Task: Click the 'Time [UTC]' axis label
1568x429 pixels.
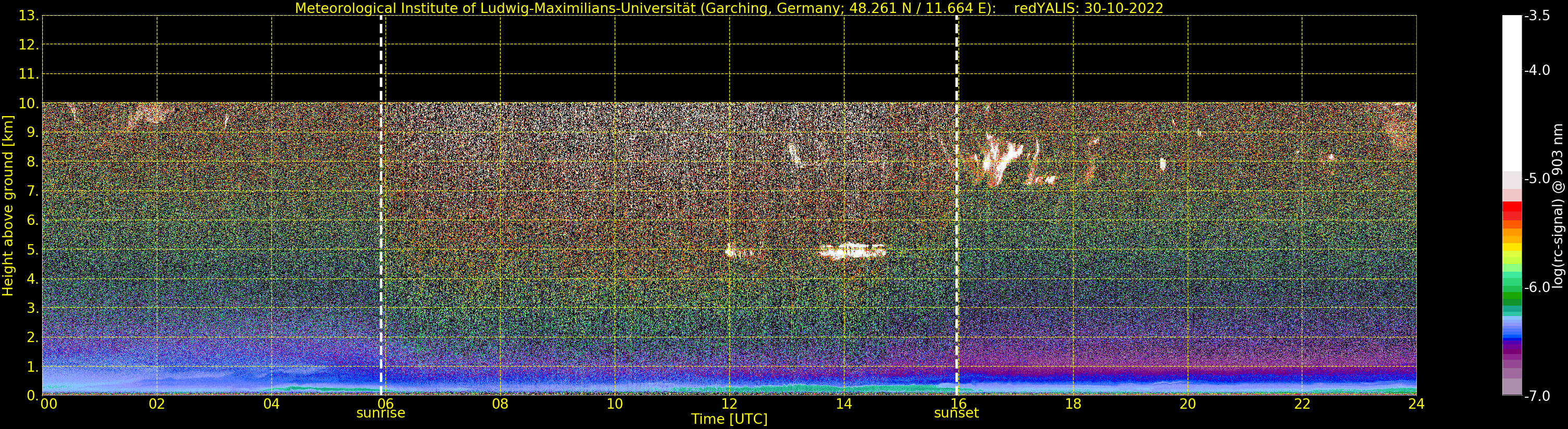Action: 729,419
